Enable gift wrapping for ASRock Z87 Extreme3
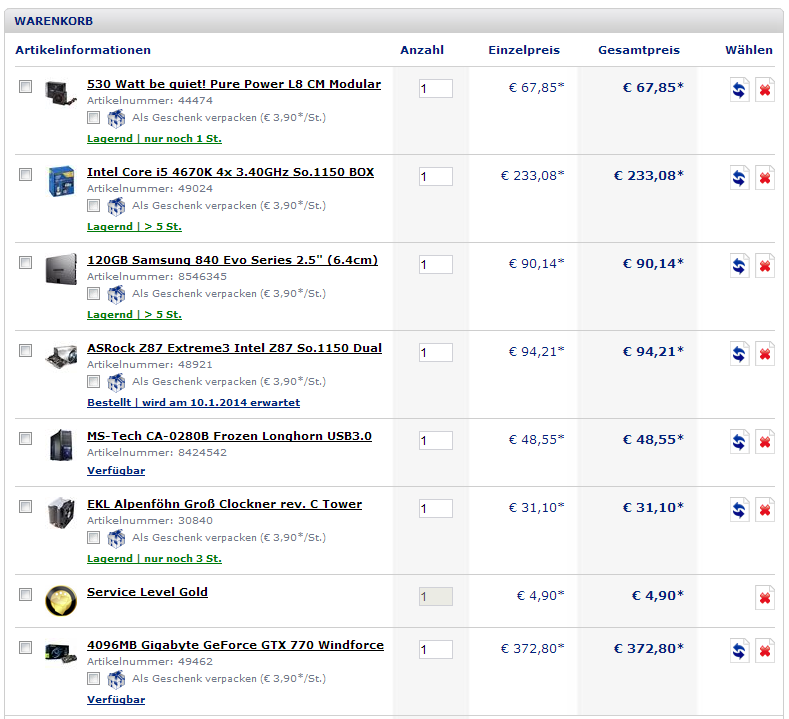Image resolution: width=789 pixels, height=719 pixels. [x=93, y=381]
